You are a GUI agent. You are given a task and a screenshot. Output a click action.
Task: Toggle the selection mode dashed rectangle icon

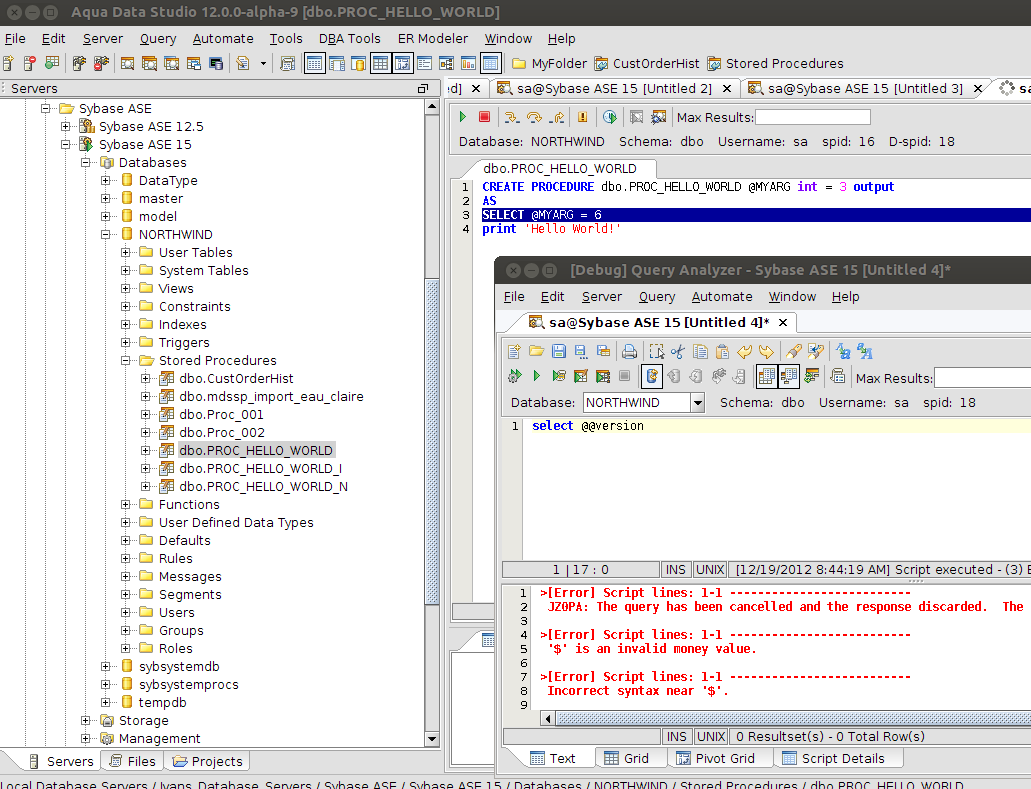click(656, 352)
